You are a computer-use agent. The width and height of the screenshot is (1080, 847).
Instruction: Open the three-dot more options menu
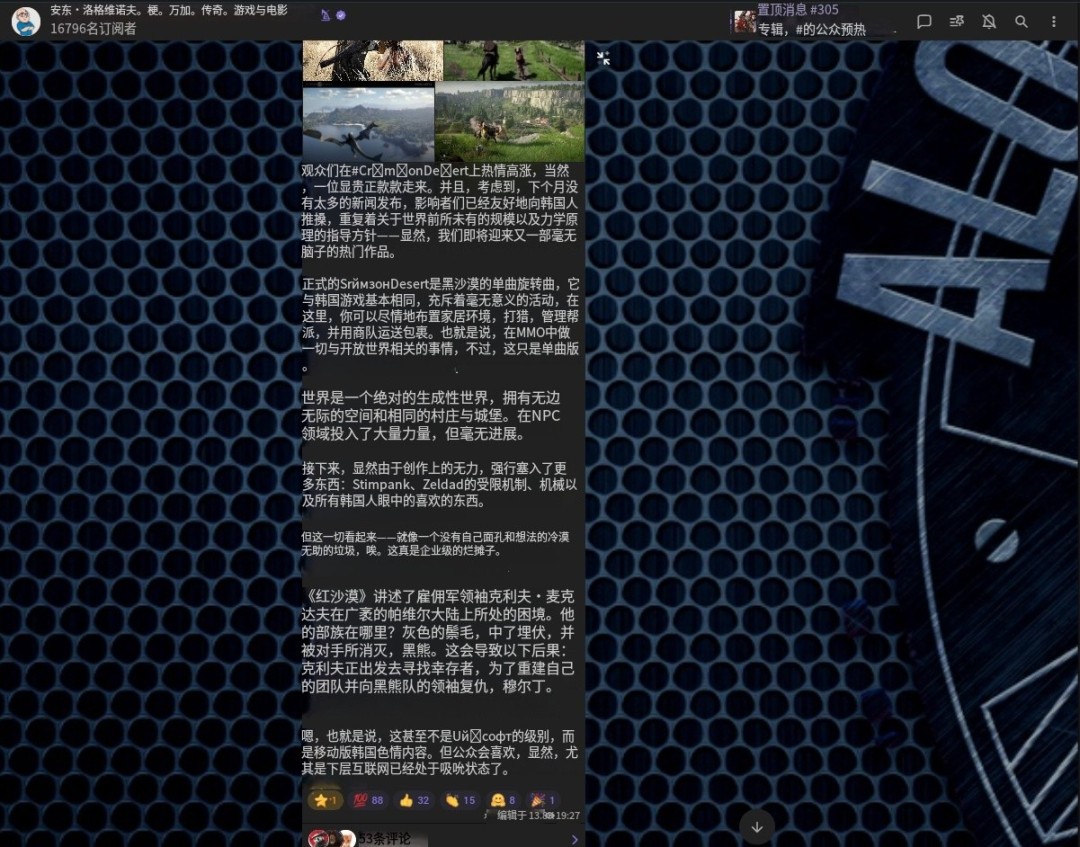[x=1053, y=21]
